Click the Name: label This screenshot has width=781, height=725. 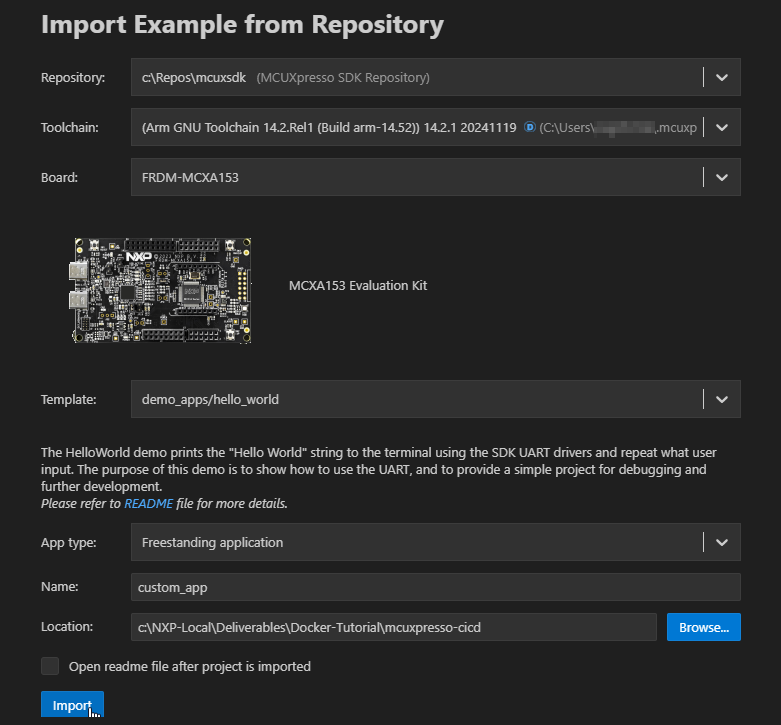point(59,587)
